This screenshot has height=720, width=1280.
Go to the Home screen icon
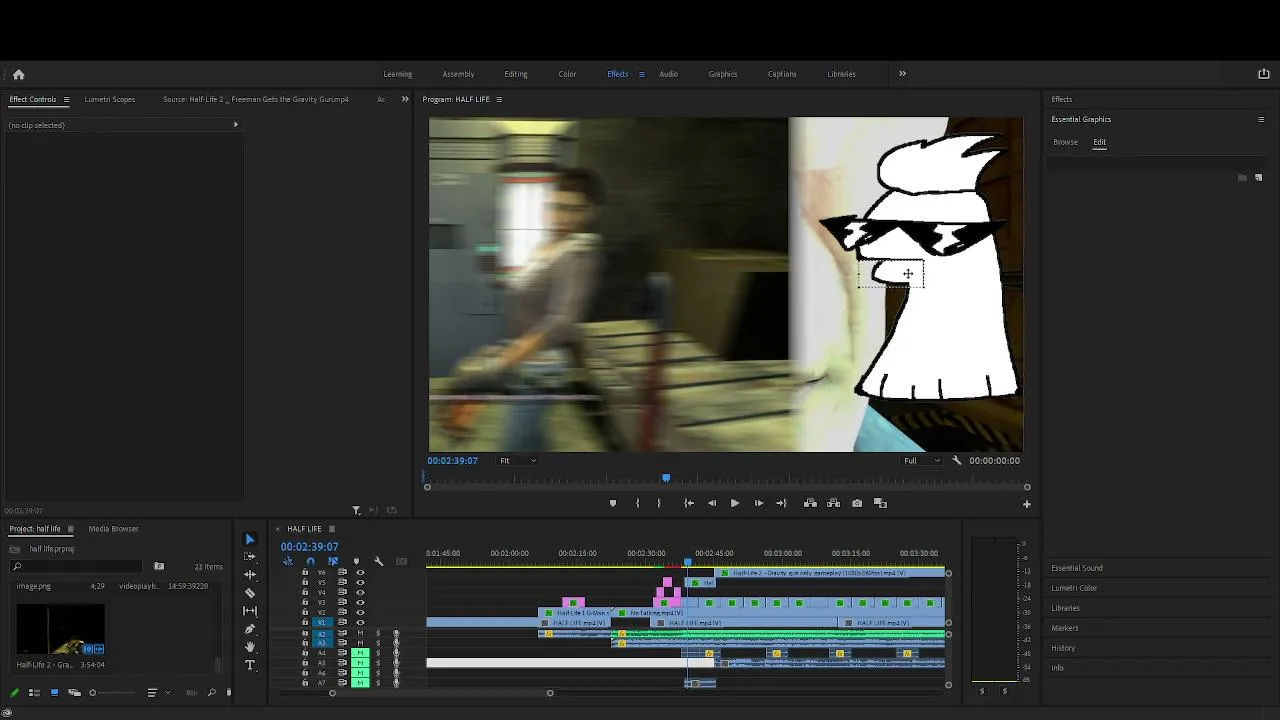(18, 74)
